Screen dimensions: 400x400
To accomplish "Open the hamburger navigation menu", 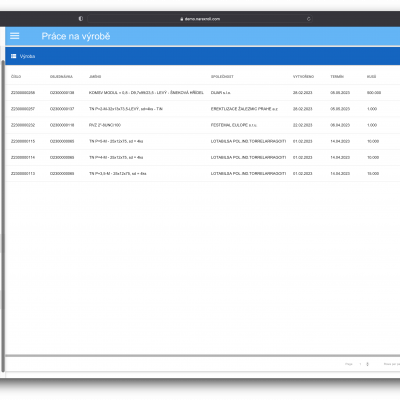I will pyautogui.click(x=14, y=36).
